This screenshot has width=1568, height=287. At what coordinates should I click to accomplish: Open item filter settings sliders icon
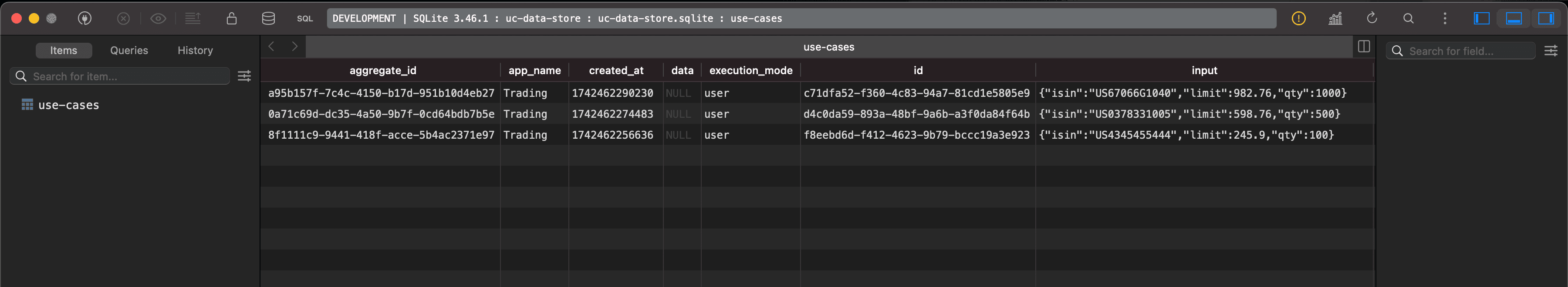(x=244, y=76)
